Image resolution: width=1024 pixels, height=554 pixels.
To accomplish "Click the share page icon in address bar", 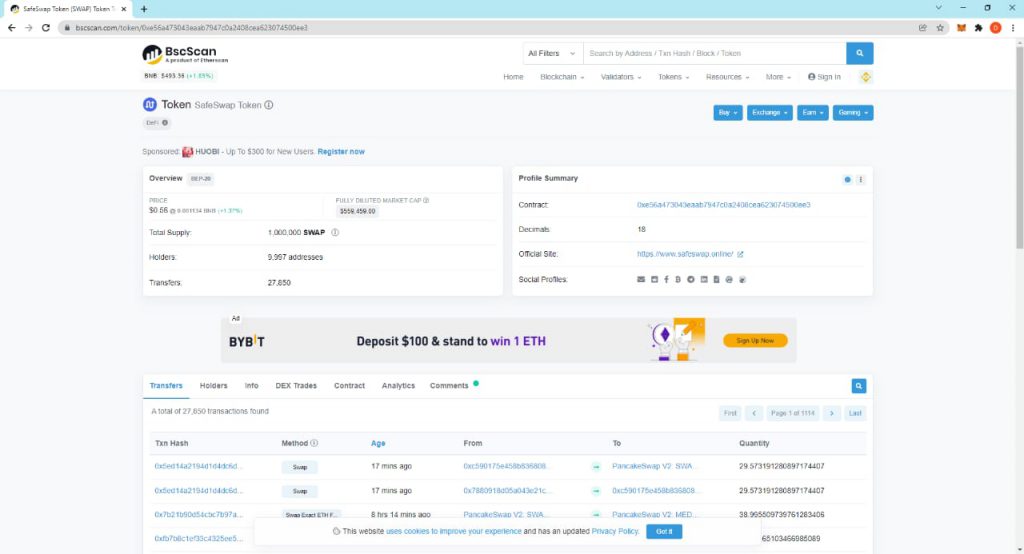I will coord(923,28).
